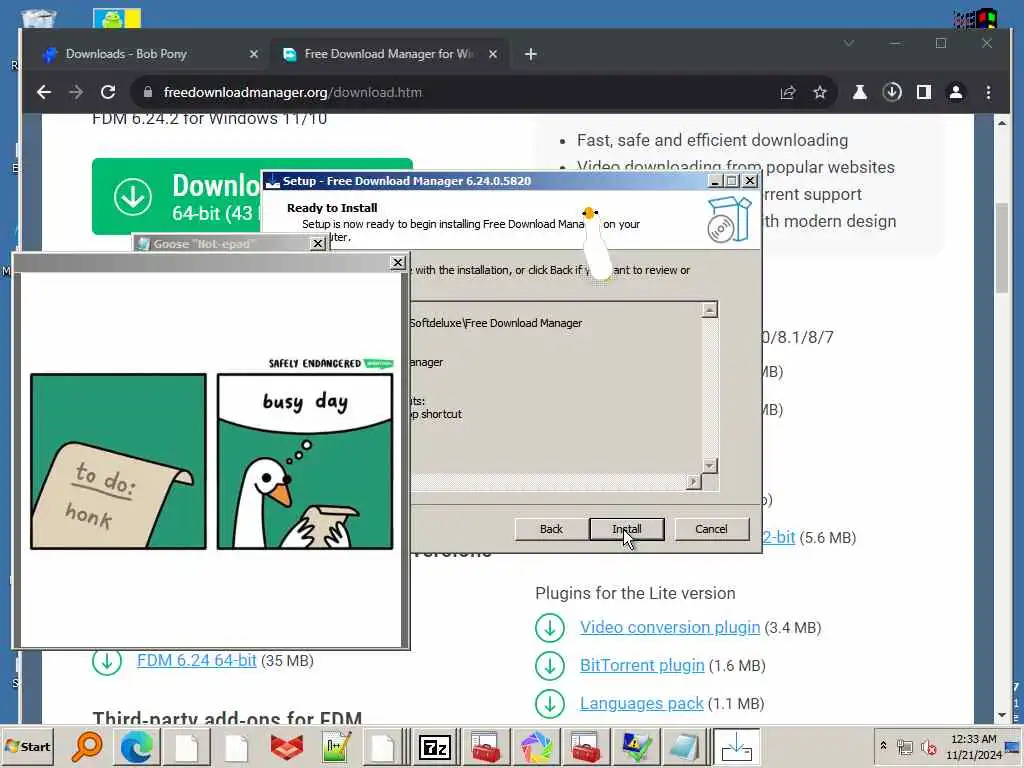
Task: Cancel the Free Download Manager setup
Action: coord(711,529)
